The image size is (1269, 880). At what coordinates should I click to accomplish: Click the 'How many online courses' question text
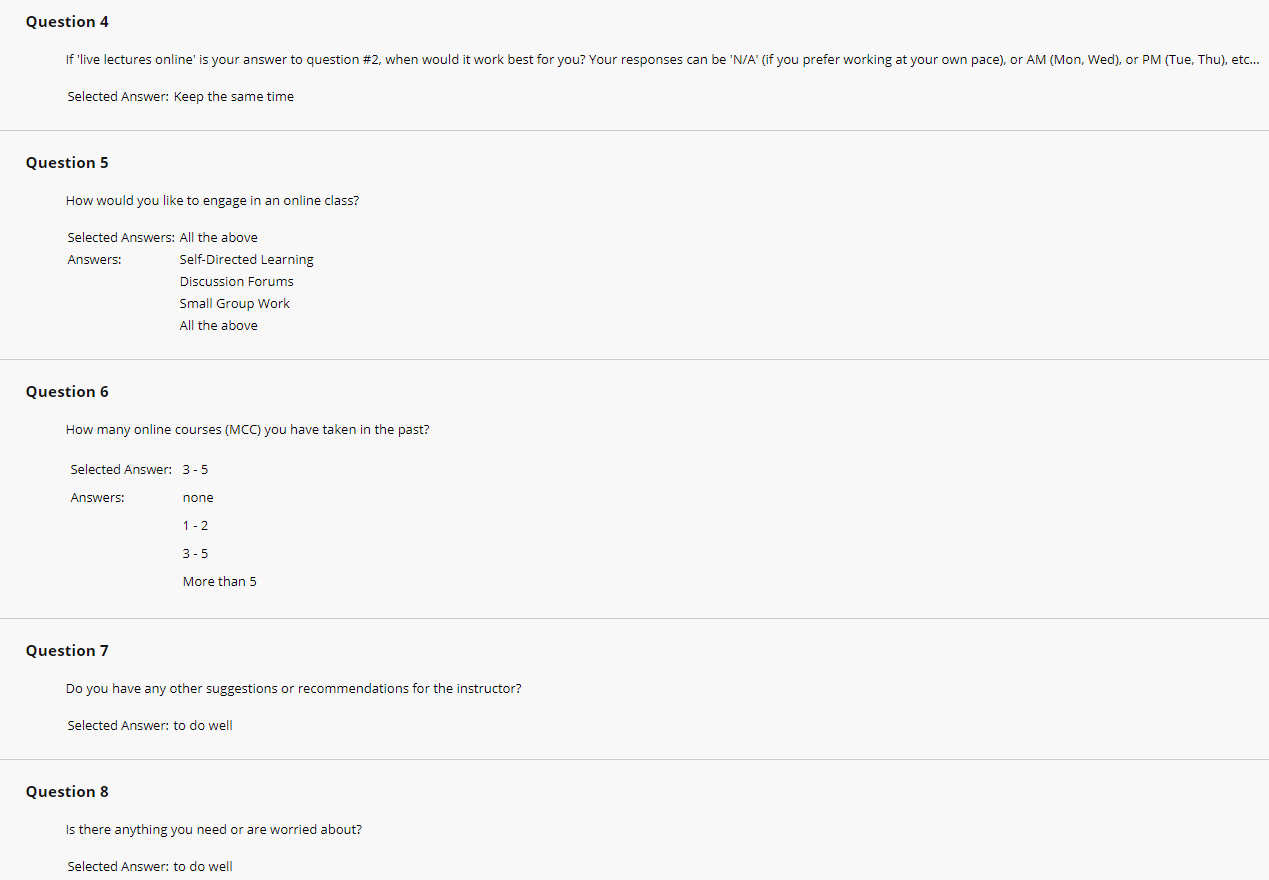(248, 430)
